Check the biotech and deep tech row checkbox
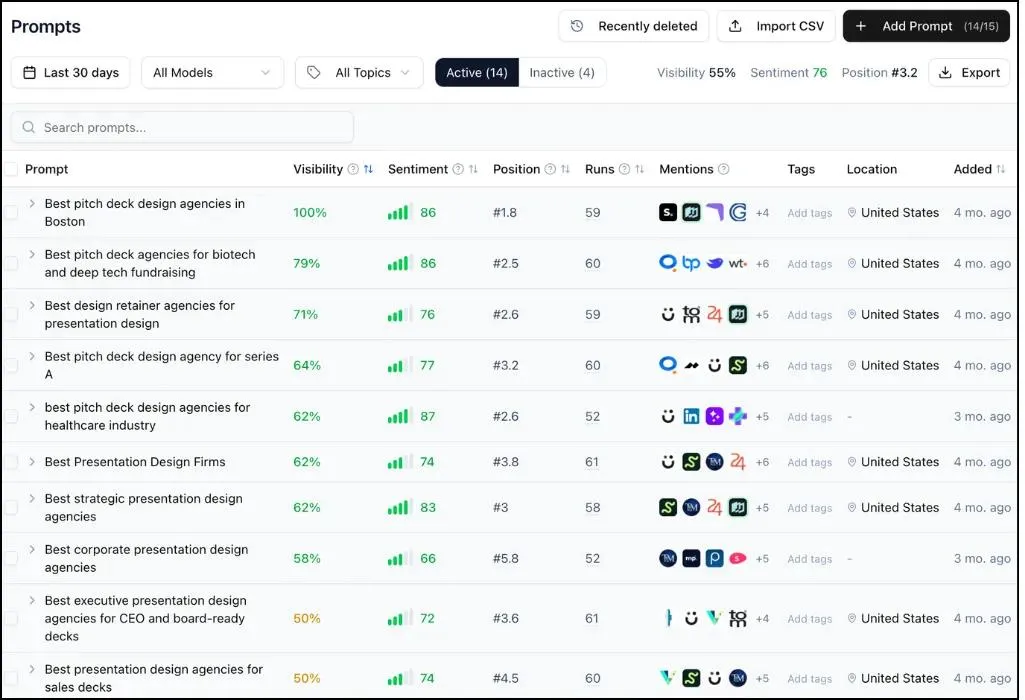This screenshot has width=1025, height=700. [x=10, y=263]
